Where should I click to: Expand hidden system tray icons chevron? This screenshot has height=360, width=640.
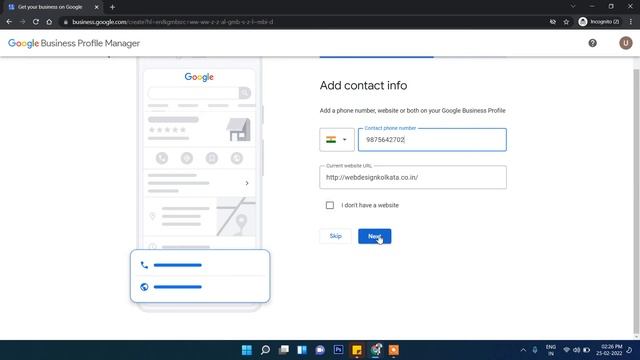(523, 350)
